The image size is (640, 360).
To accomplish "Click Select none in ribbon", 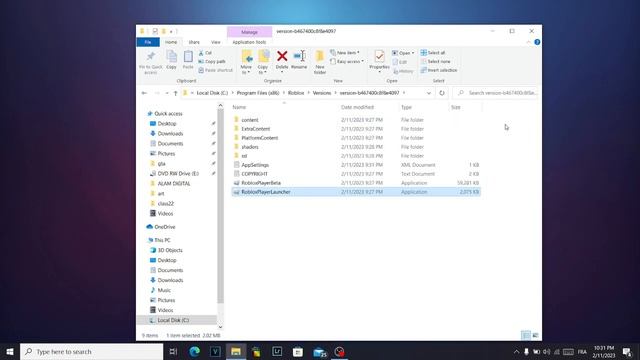I will 436,62.
